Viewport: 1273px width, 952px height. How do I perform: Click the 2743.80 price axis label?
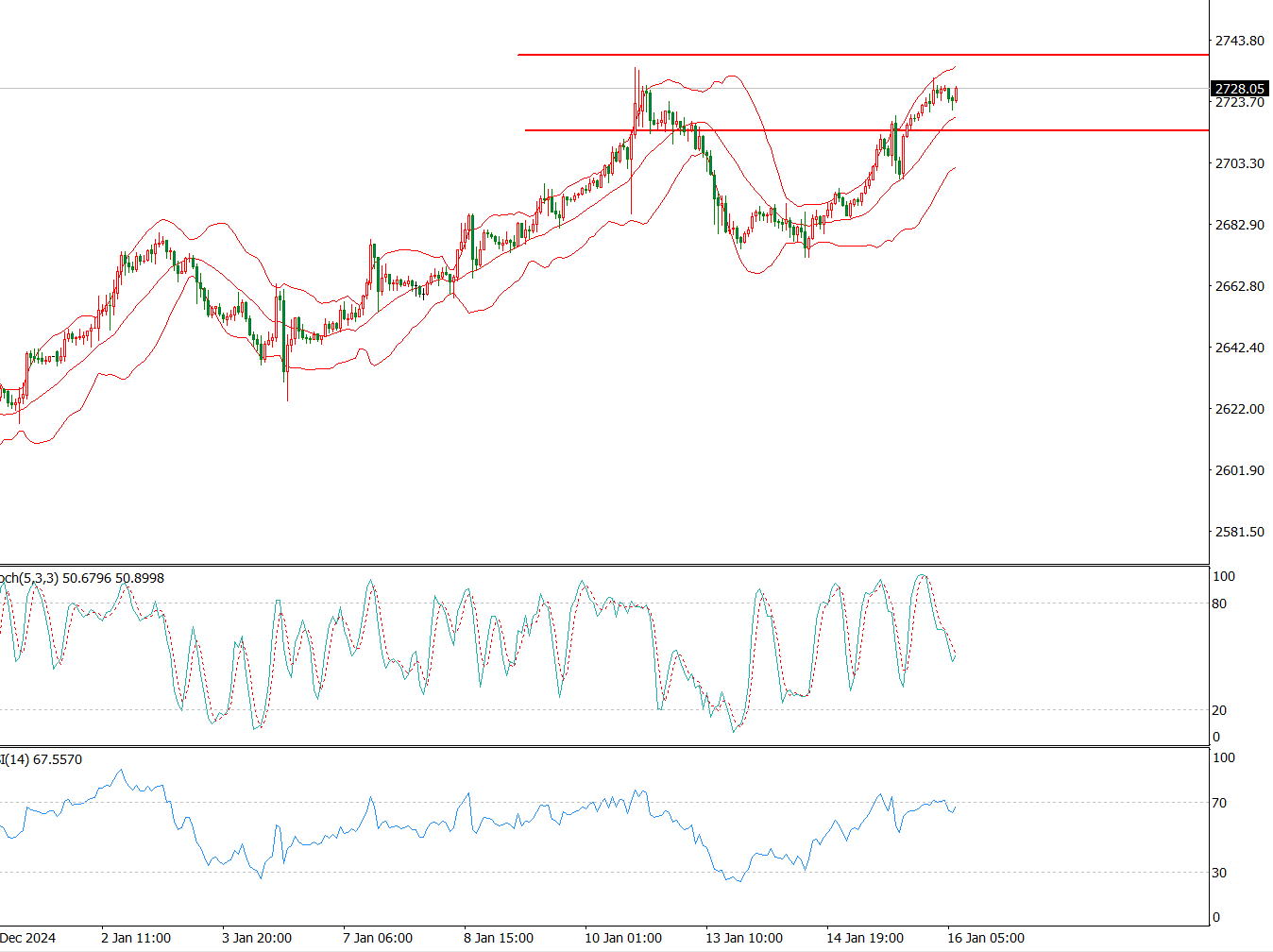pos(1239,41)
